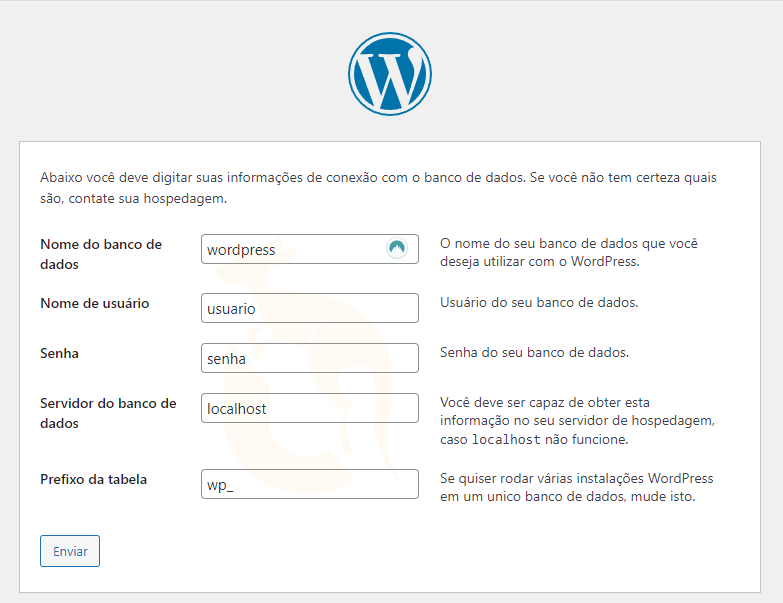Select the username field containing usuario
The height and width of the screenshot is (603, 783).
(x=310, y=308)
